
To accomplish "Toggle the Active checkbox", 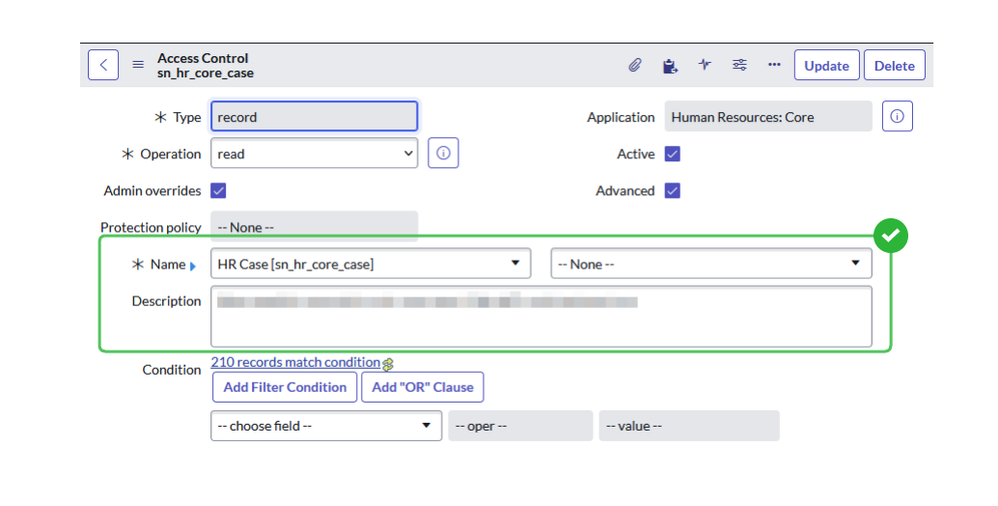I will pyautogui.click(x=672, y=153).
